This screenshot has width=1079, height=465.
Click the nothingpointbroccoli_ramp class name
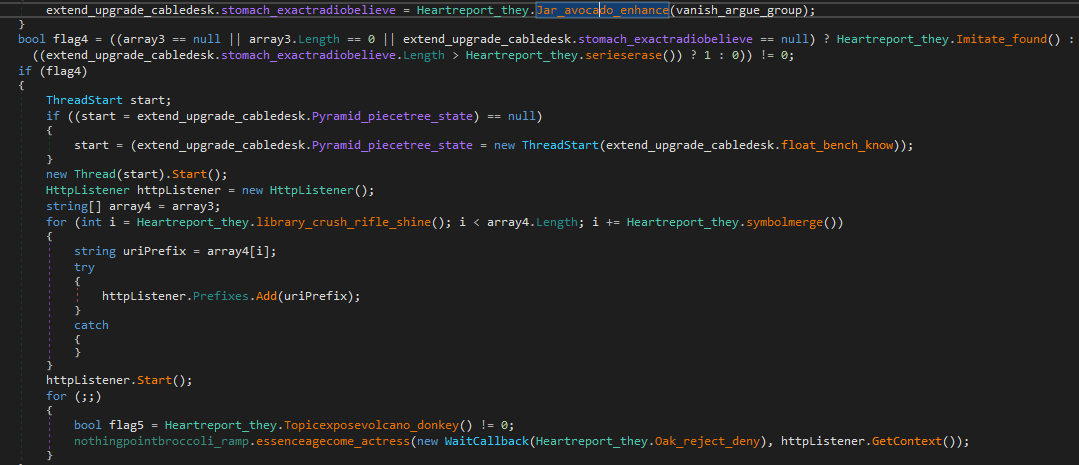click(x=161, y=440)
